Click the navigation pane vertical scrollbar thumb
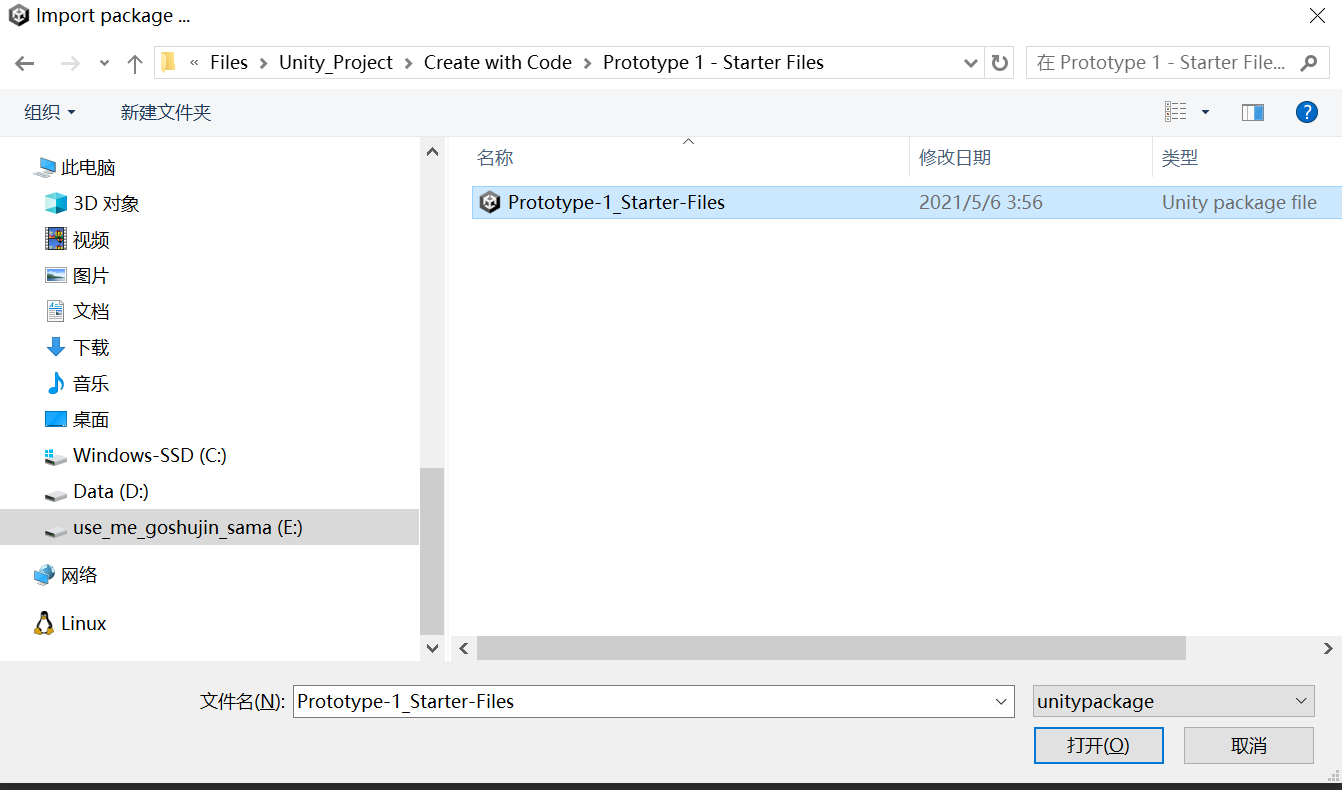The height and width of the screenshot is (790, 1342). (432, 551)
